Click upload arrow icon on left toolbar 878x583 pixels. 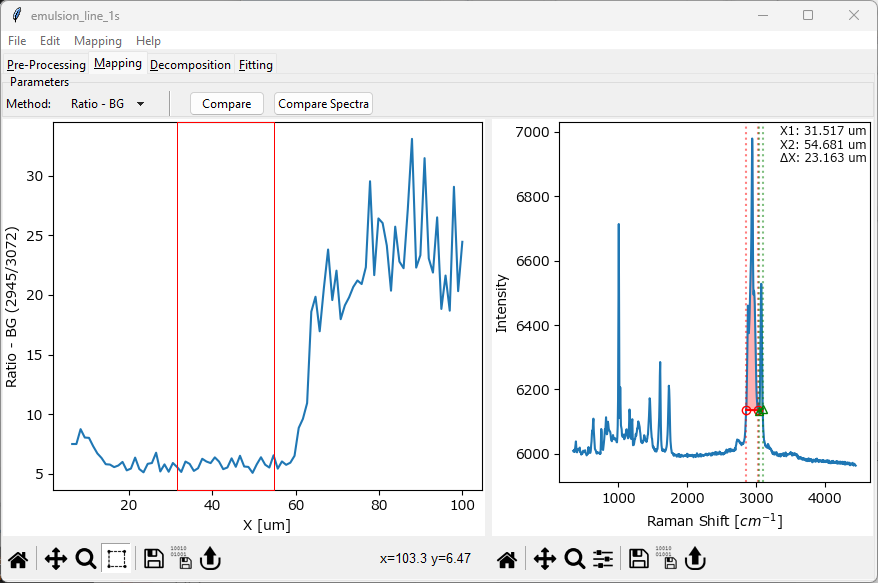pos(210,559)
